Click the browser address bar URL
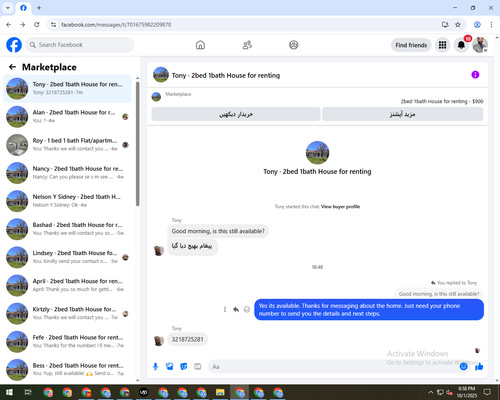The height and width of the screenshot is (400, 500). coord(116,25)
